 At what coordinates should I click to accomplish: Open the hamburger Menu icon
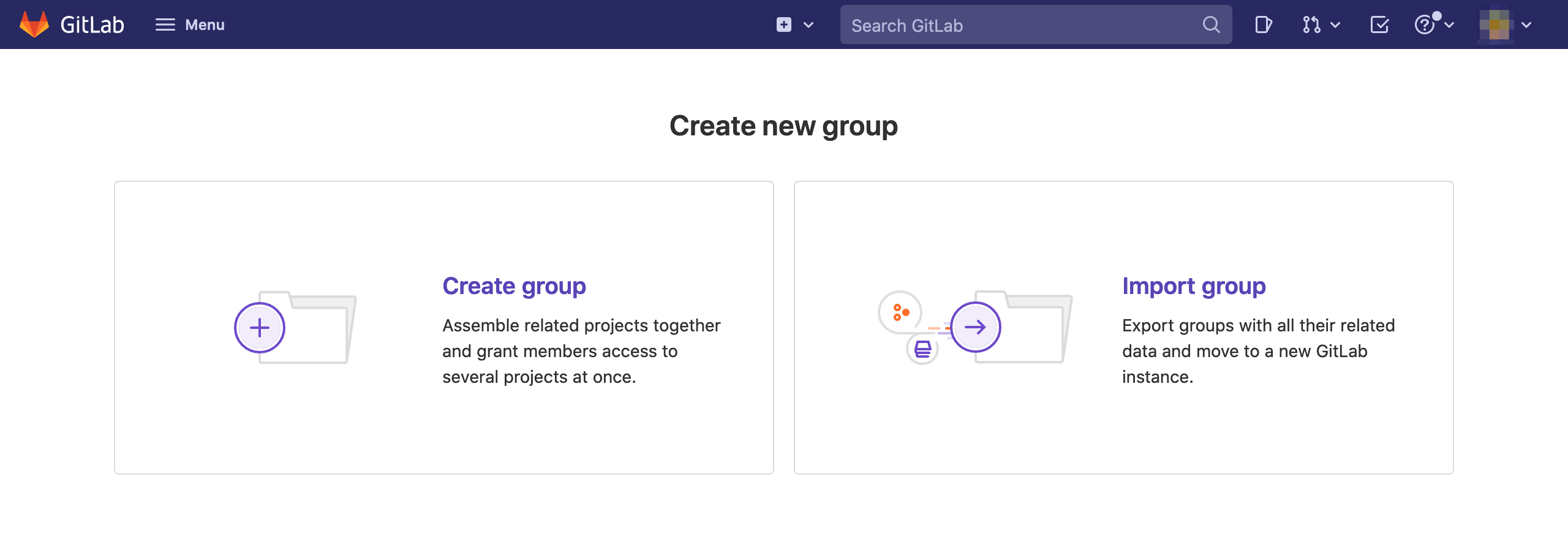click(x=165, y=25)
